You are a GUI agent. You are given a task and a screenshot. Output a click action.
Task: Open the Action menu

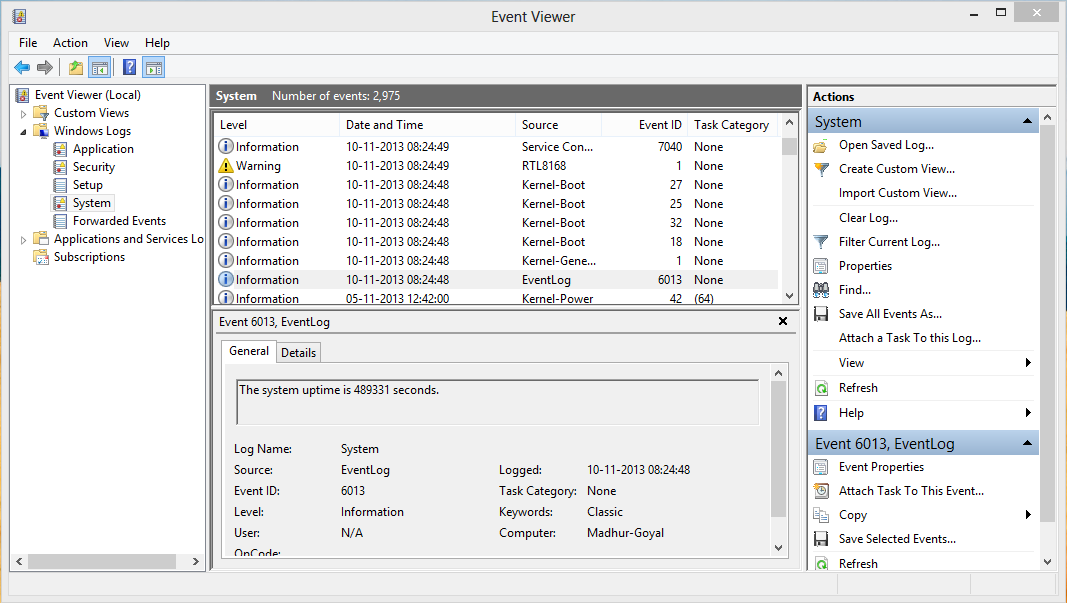click(70, 43)
